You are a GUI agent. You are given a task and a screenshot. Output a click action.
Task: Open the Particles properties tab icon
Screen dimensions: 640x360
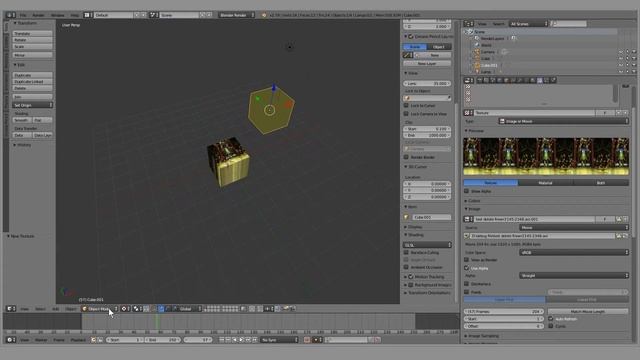point(547,80)
